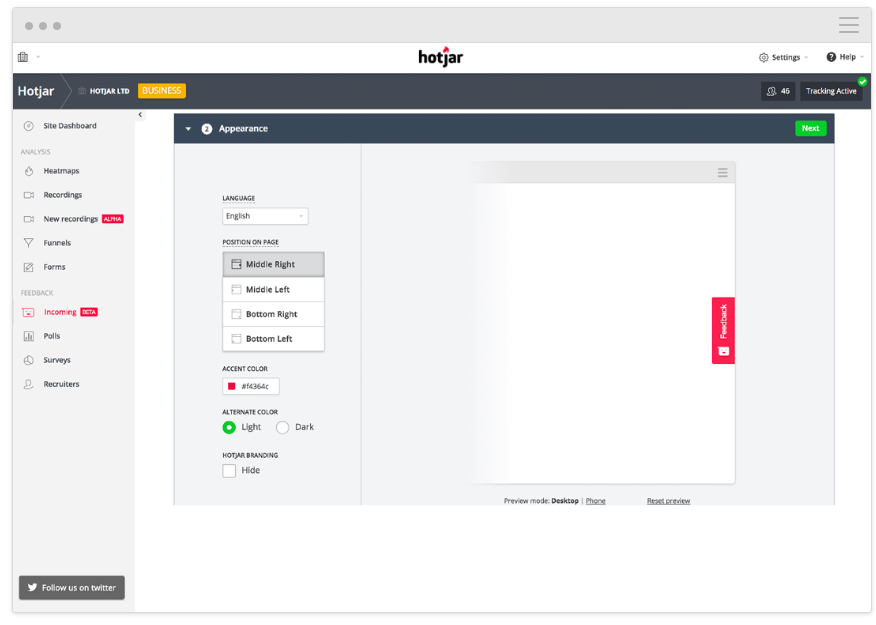Click the browser hamburger menu icon
The height and width of the screenshot is (625, 876).
tap(849, 25)
